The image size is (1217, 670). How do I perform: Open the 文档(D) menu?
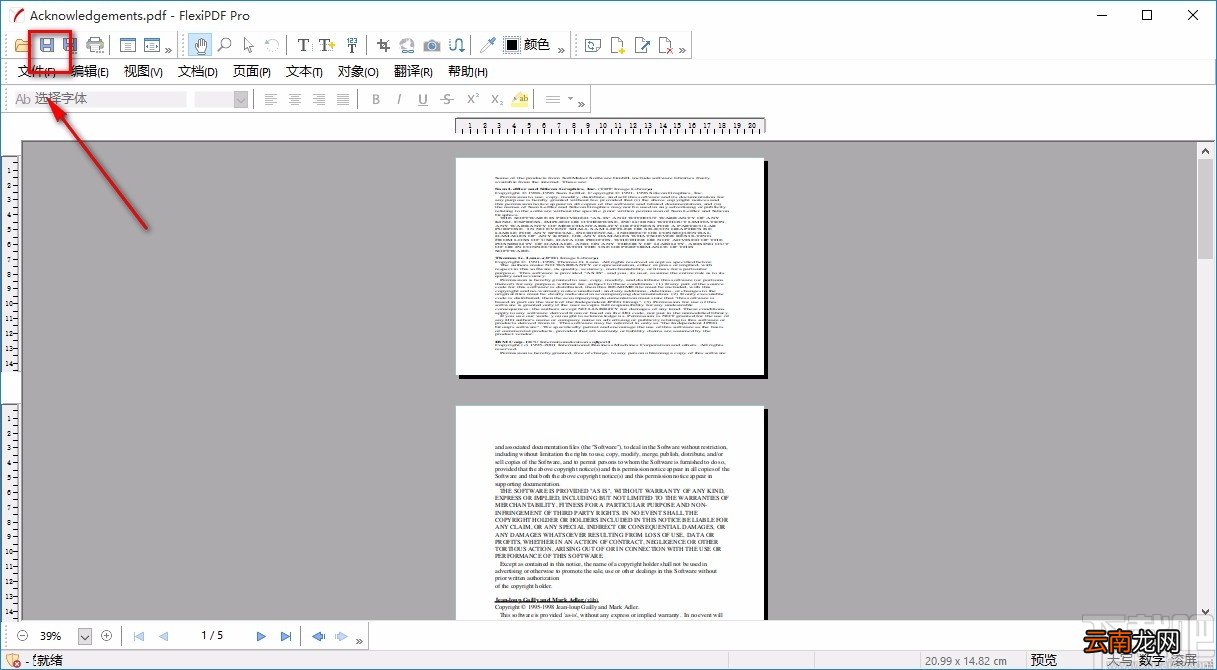pos(197,72)
